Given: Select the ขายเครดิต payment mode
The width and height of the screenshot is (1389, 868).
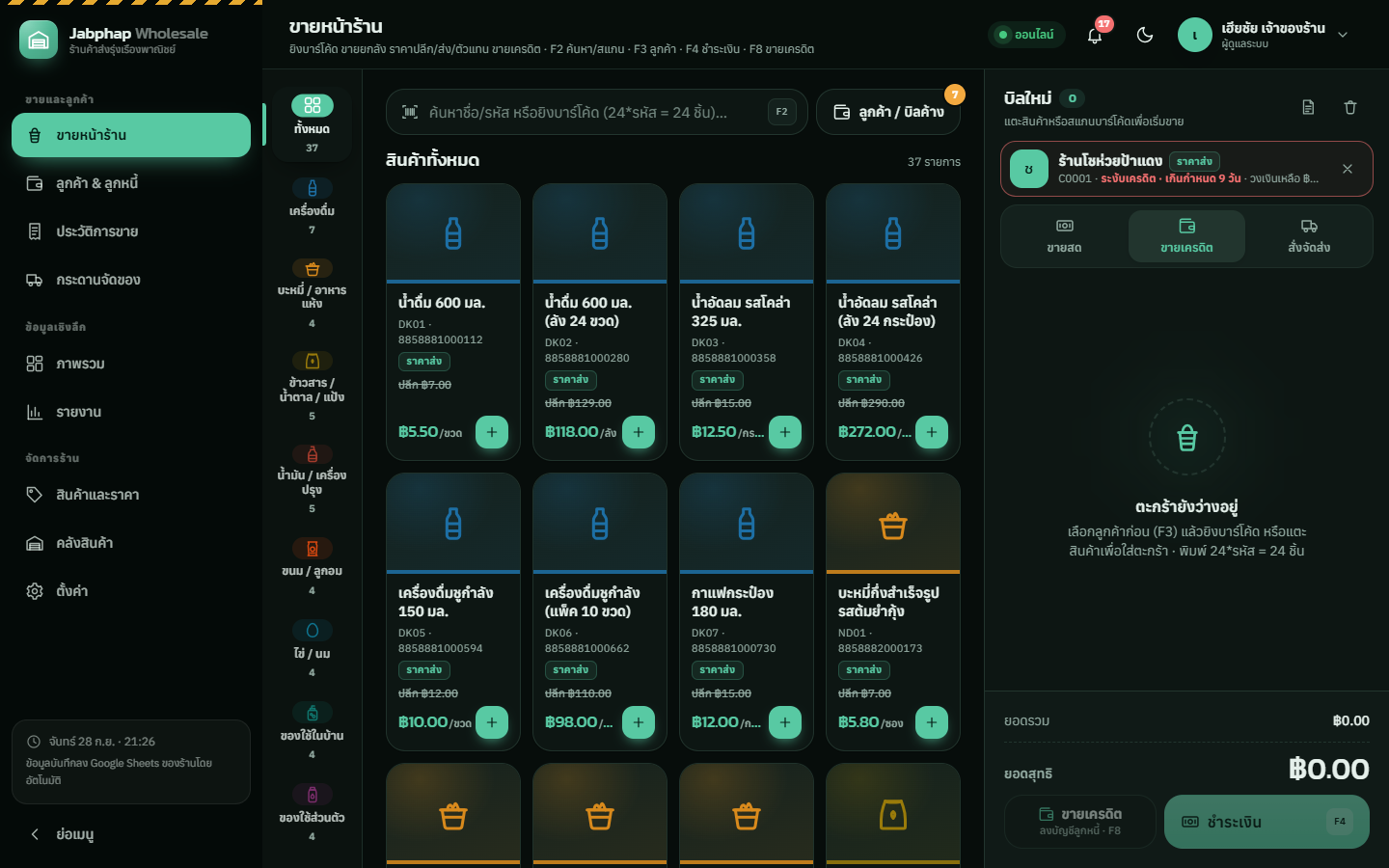Looking at the screenshot, I should 1186,236.
